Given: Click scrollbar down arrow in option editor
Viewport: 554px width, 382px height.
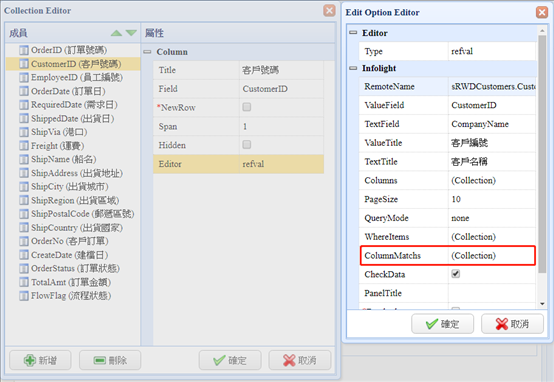Looking at the screenshot, I should click(542, 304).
